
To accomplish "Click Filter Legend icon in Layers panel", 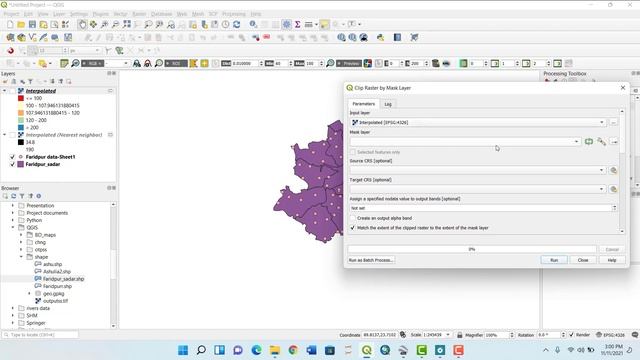I will (x=30, y=82).
